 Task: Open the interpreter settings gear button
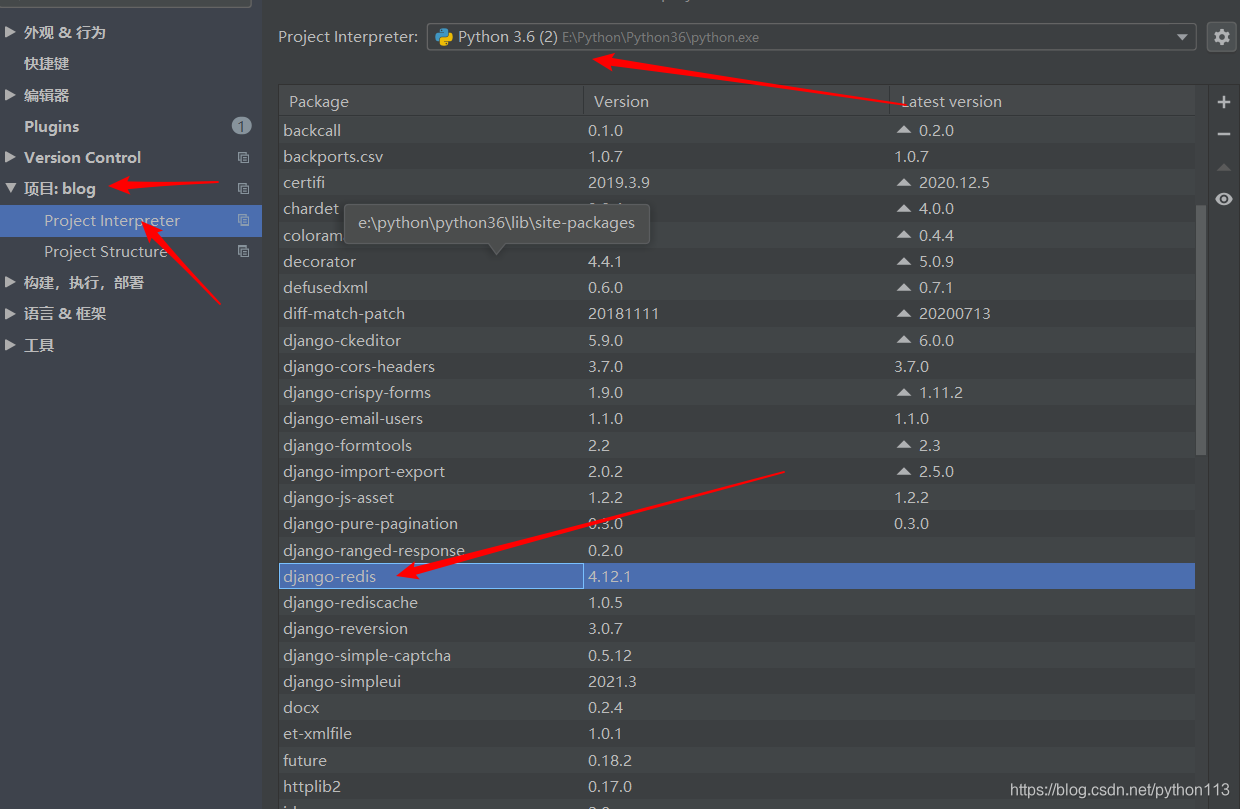pyautogui.click(x=1221, y=37)
